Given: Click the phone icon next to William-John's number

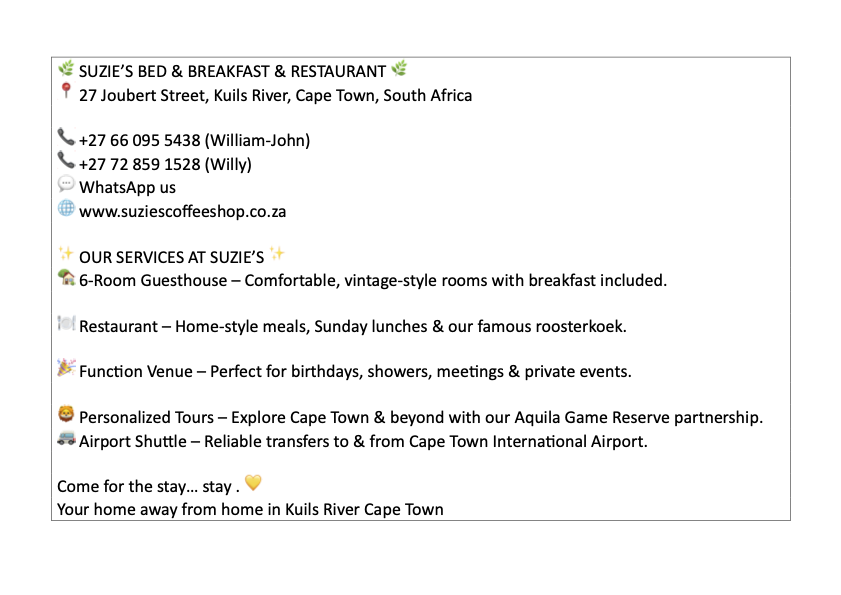Looking at the screenshot, I should click(x=66, y=137).
